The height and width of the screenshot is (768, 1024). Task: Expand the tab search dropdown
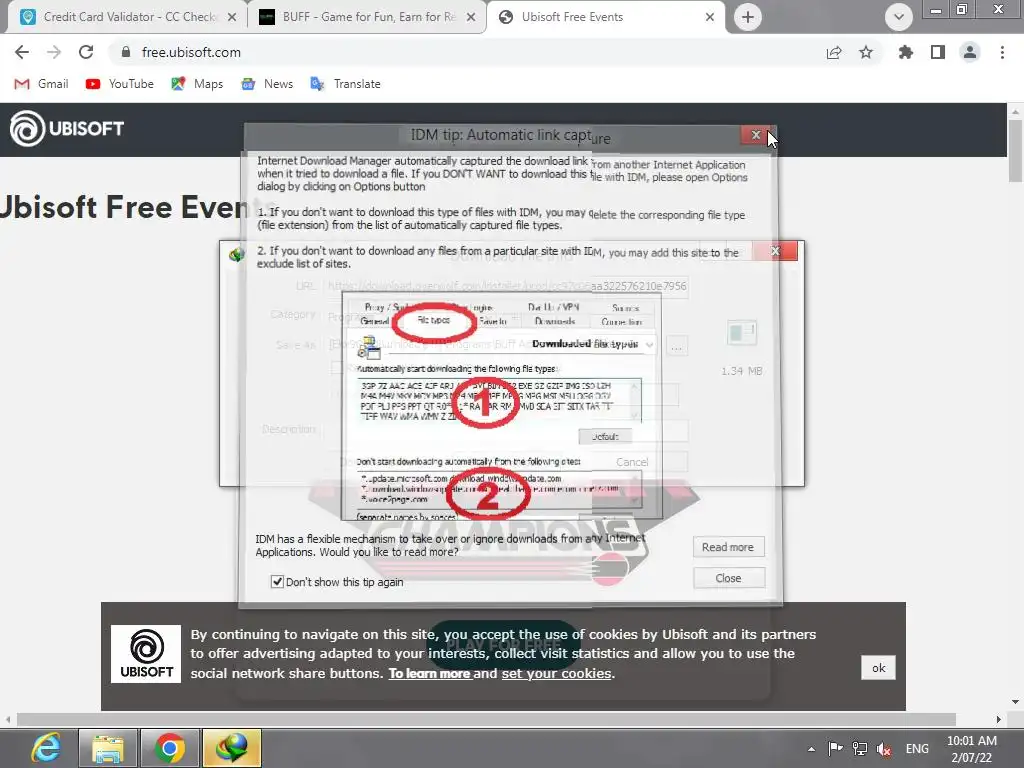[x=899, y=17]
